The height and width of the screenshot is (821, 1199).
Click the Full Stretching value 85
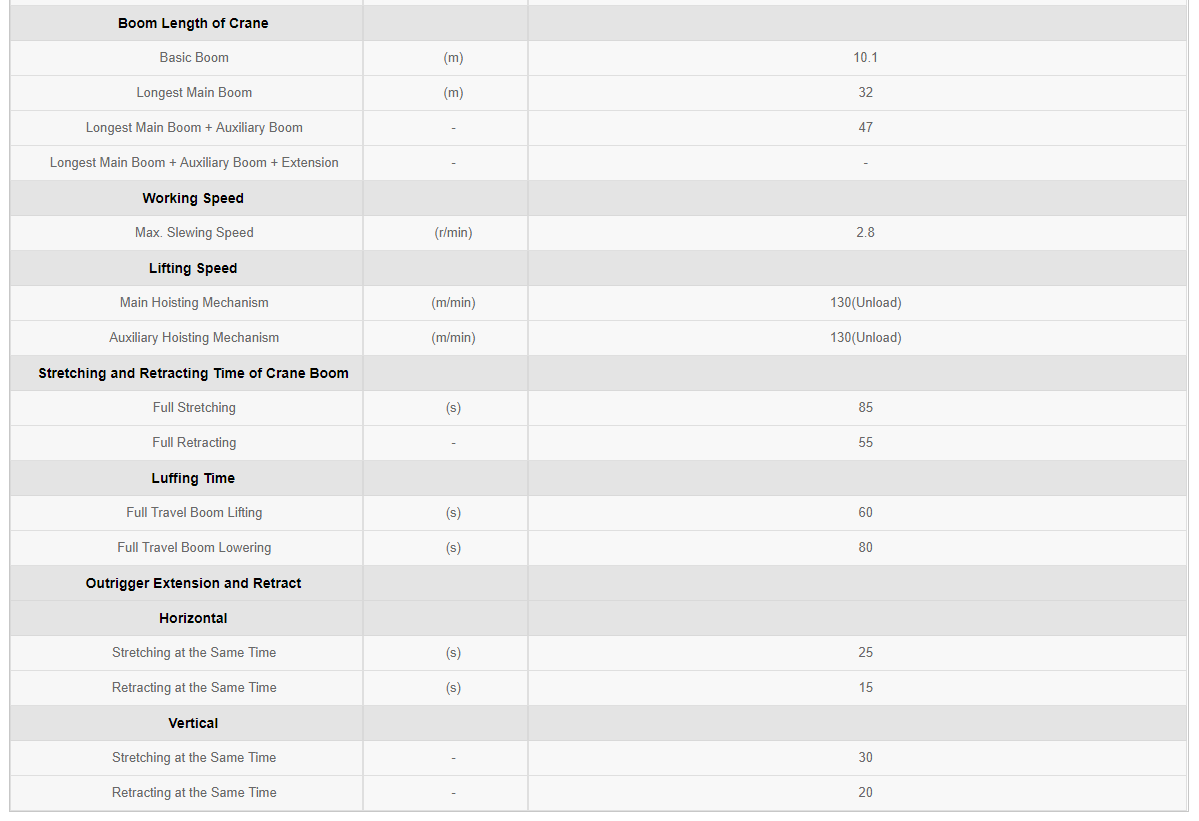tap(865, 407)
